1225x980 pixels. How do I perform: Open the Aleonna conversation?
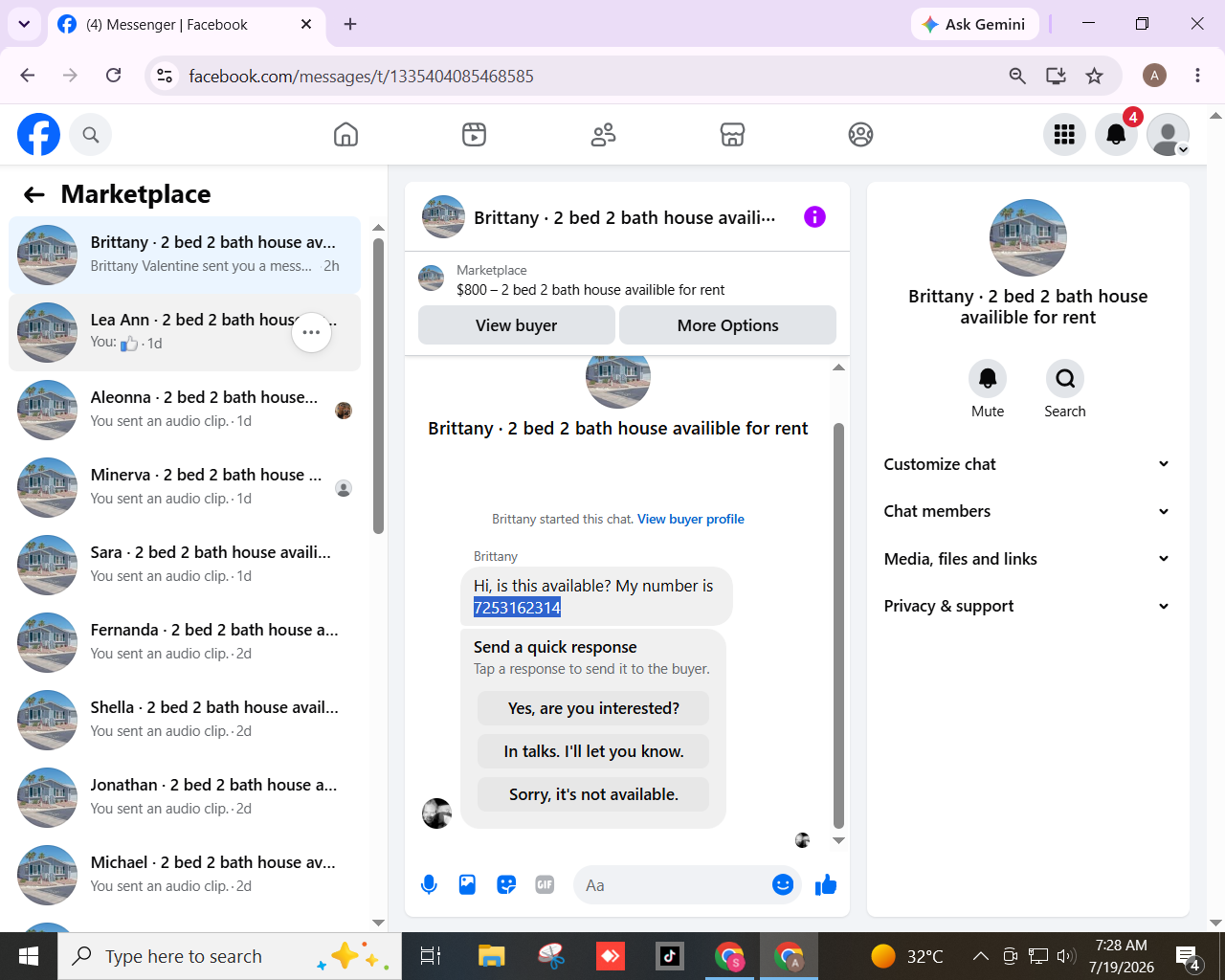click(185, 410)
